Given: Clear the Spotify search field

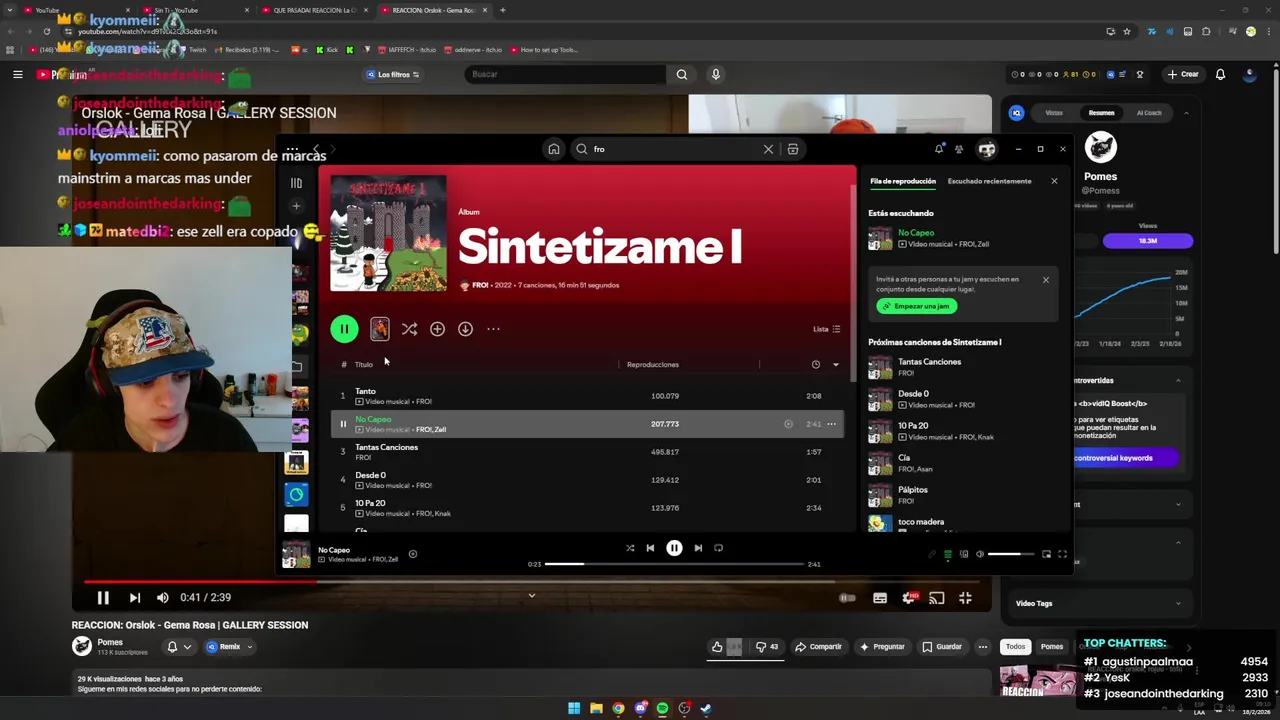Looking at the screenshot, I should click(768, 149).
